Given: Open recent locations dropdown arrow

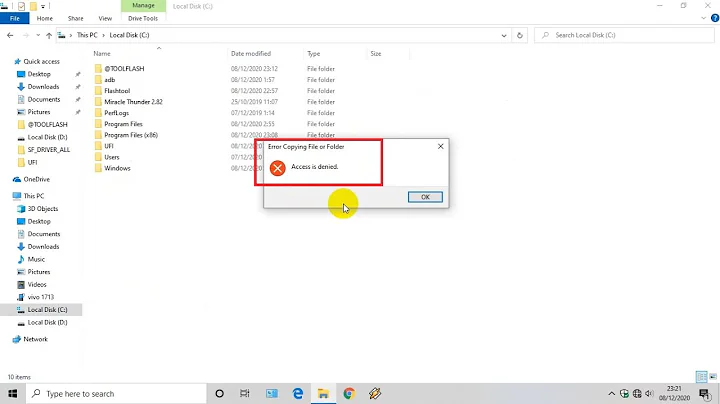Looking at the screenshot, I should (38, 35).
